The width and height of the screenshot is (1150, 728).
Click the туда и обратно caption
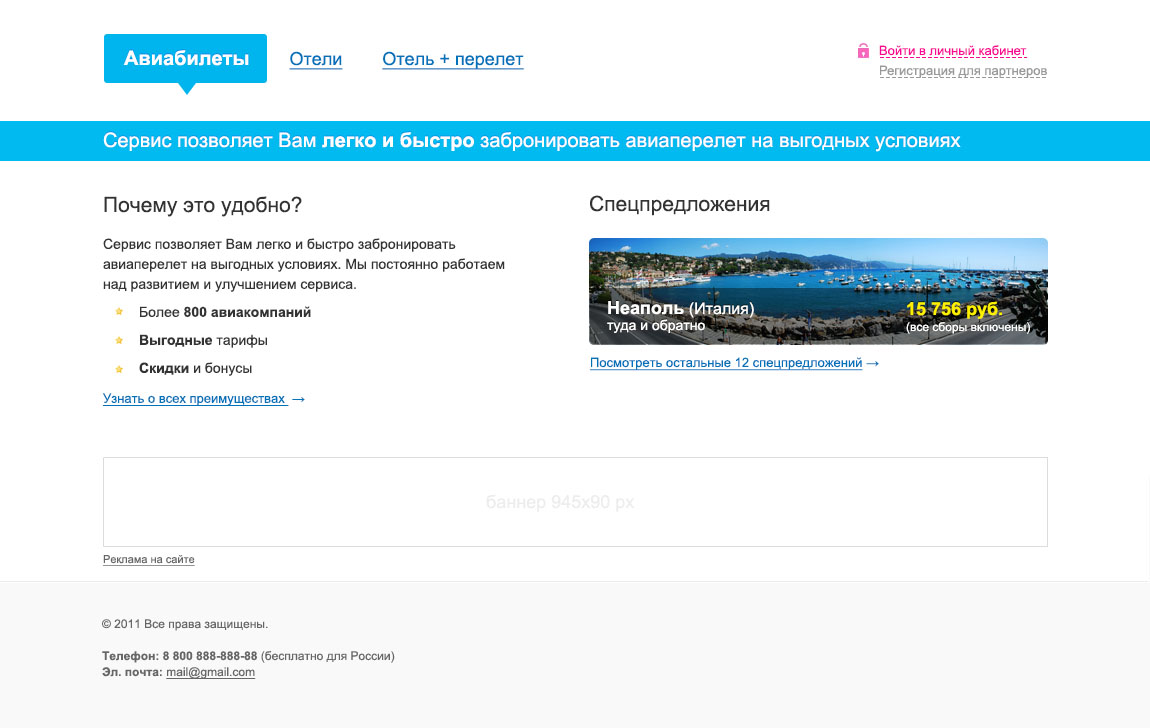656,326
